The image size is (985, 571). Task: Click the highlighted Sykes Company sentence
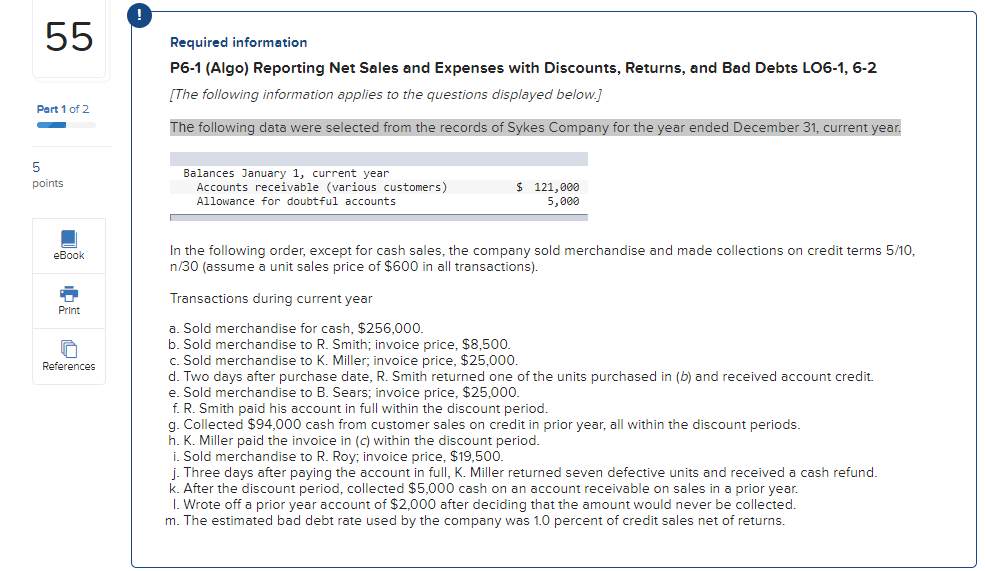tap(535, 128)
